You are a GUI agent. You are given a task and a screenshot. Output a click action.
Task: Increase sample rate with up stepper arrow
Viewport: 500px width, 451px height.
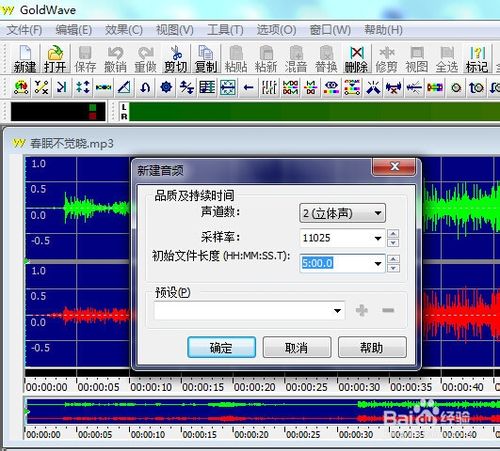coord(393,234)
